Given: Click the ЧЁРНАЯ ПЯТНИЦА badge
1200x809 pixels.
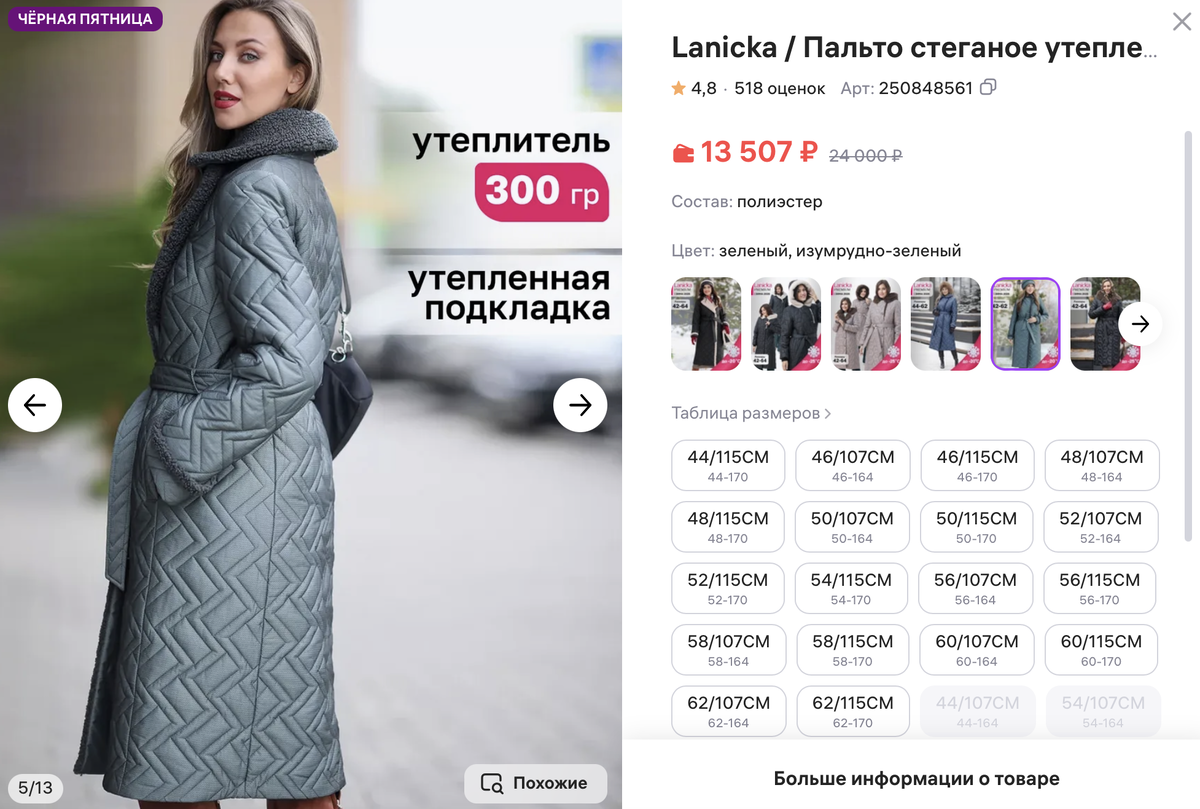Looking at the screenshot, I should [85, 19].
